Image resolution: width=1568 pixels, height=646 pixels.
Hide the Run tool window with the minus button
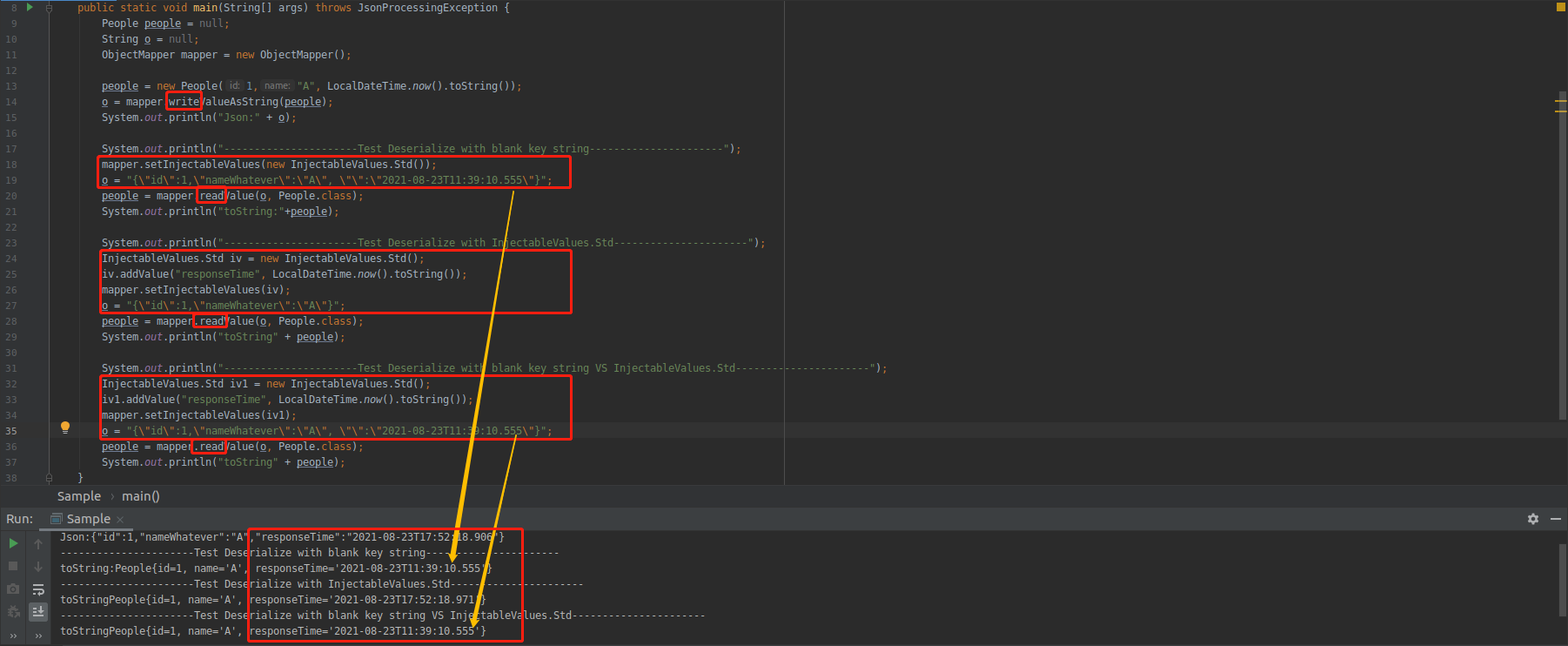1555,519
